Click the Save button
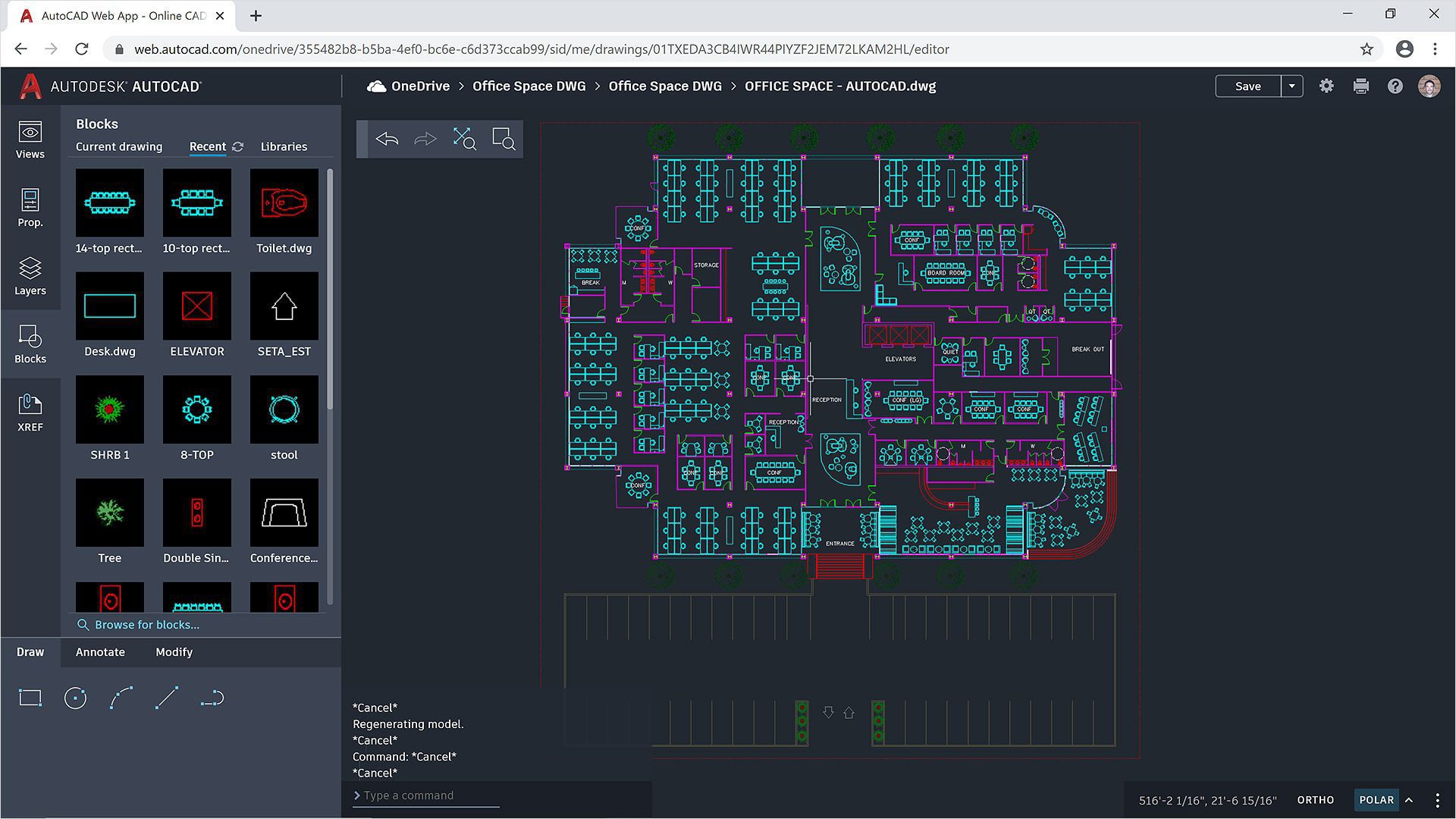Image resolution: width=1456 pixels, height=819 pixels. [1246, 86]
